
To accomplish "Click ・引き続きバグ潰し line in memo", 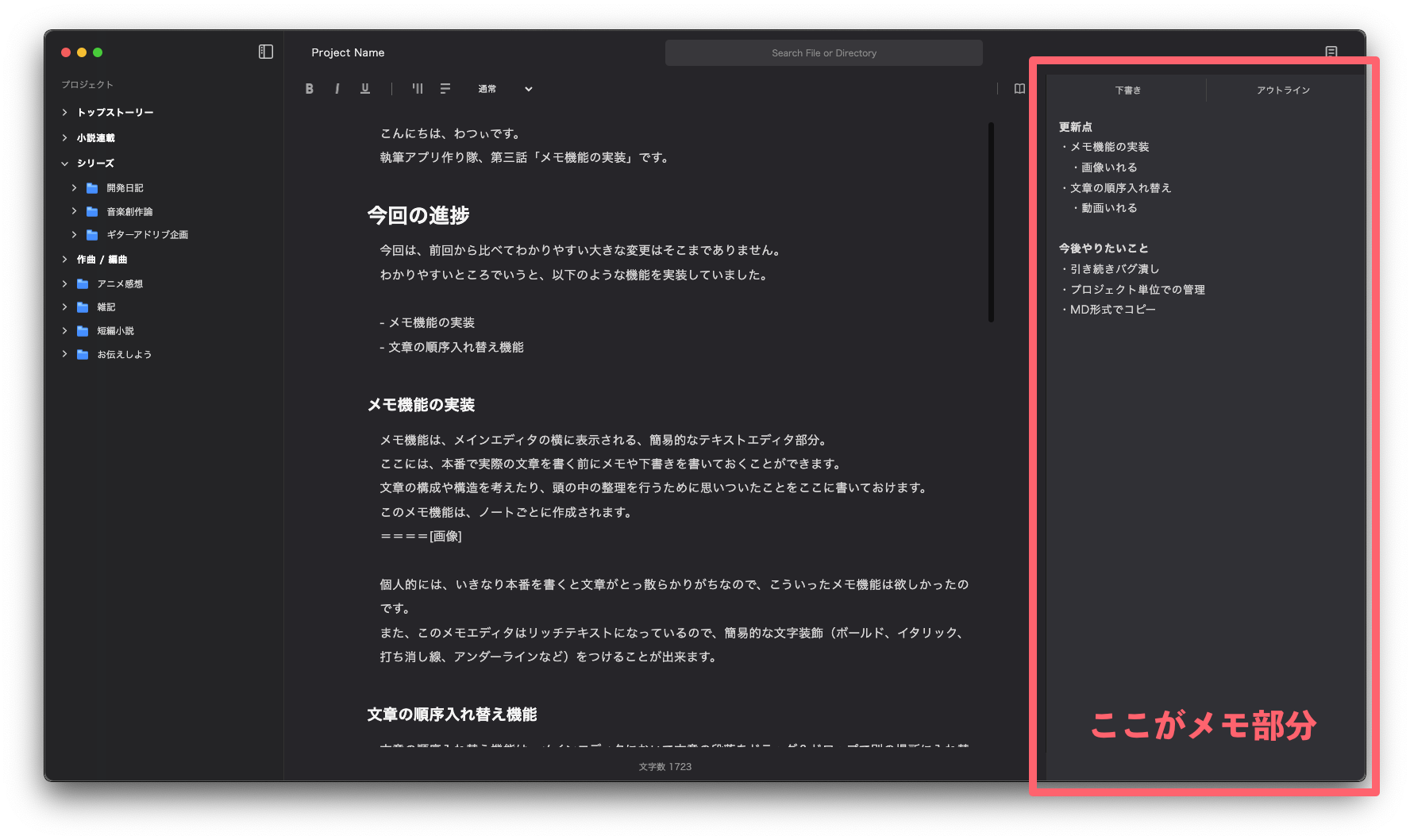I will click(x=1109, y=269).
